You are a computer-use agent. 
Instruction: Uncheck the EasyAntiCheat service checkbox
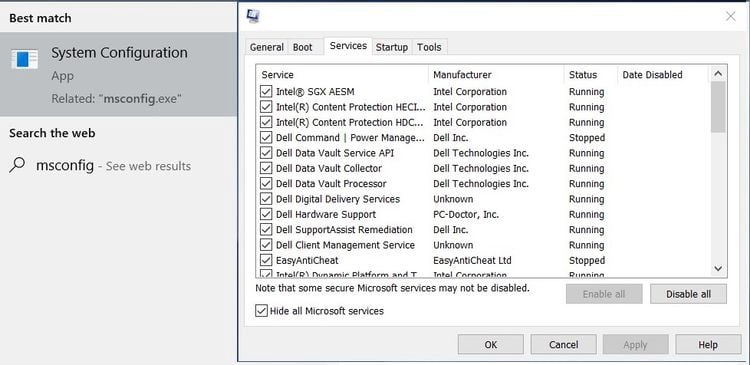pyautogui.click(x=266, y=260)
